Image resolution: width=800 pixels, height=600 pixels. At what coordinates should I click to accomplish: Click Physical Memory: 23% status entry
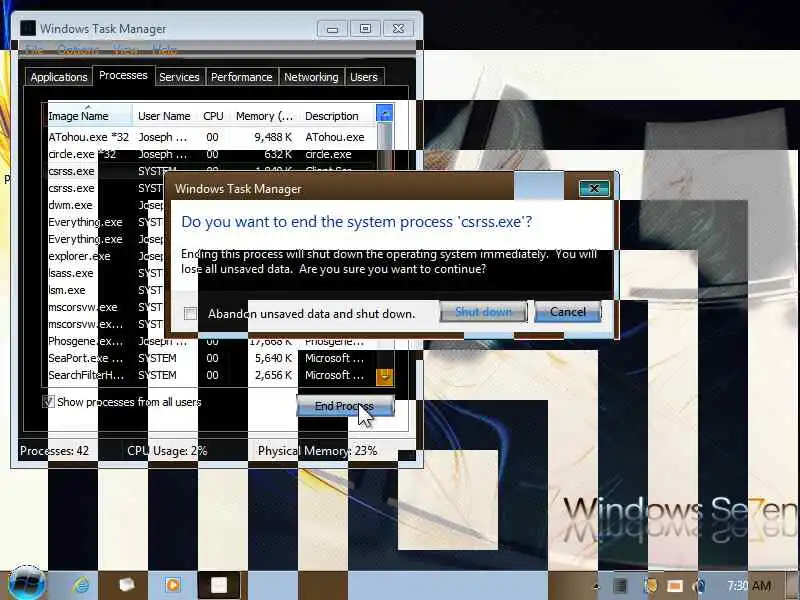point(317,451)
